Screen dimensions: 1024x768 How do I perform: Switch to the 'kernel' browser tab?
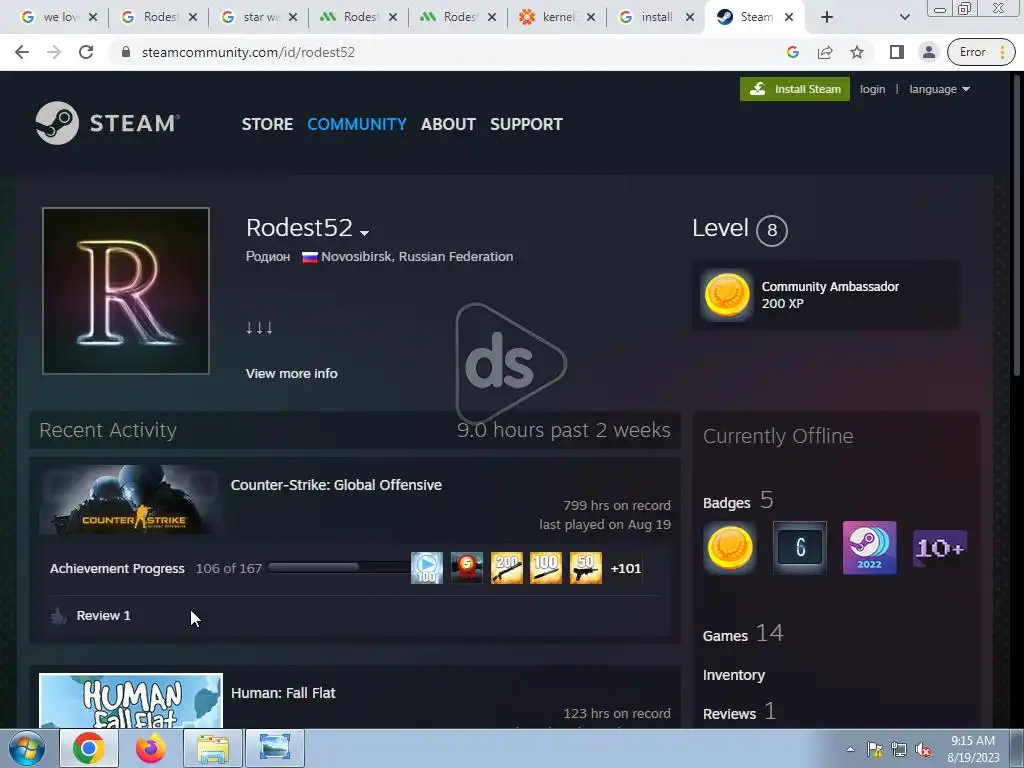point(556,17)
